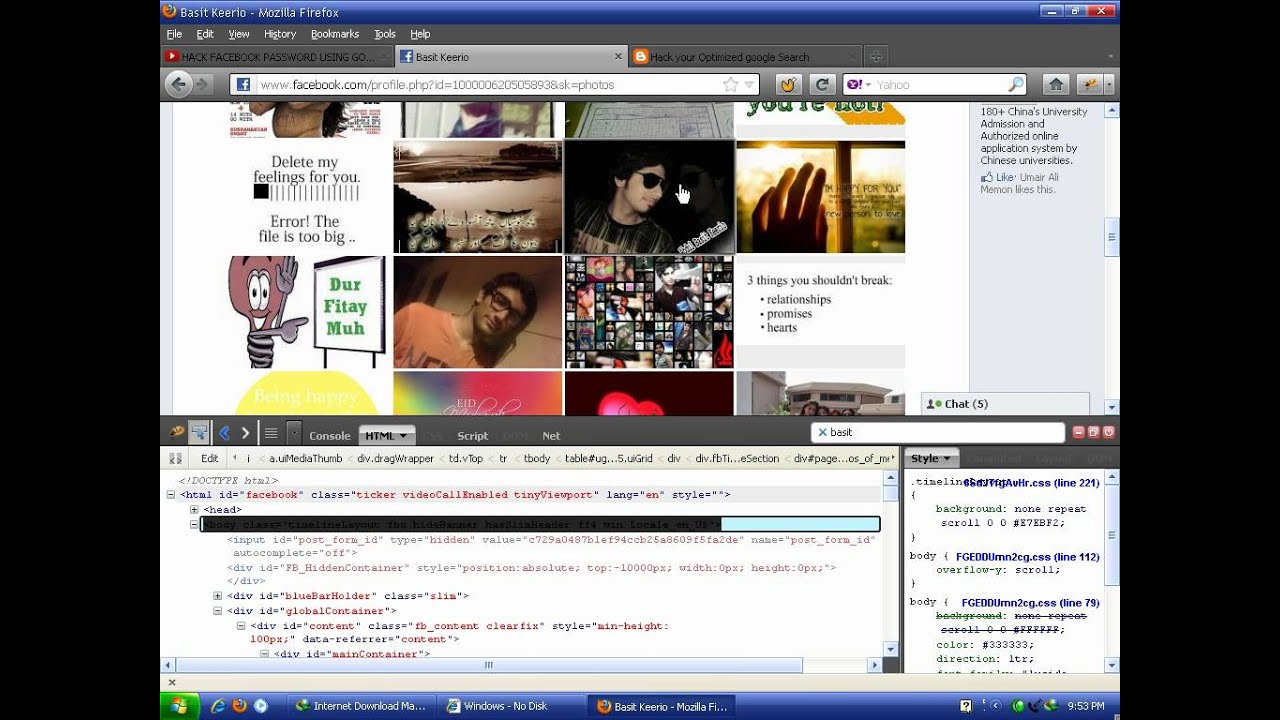Image resolution: width=1280 pixels, height=720 pixels.
Task: Open dropdown beside command line icon
Action: click(x=293, y=433)
